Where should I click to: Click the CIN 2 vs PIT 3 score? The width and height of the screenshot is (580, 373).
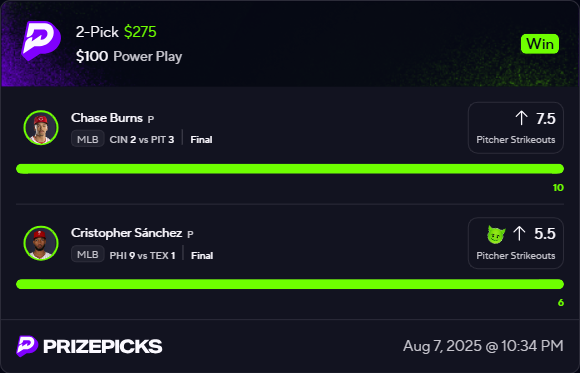(142, 140)
